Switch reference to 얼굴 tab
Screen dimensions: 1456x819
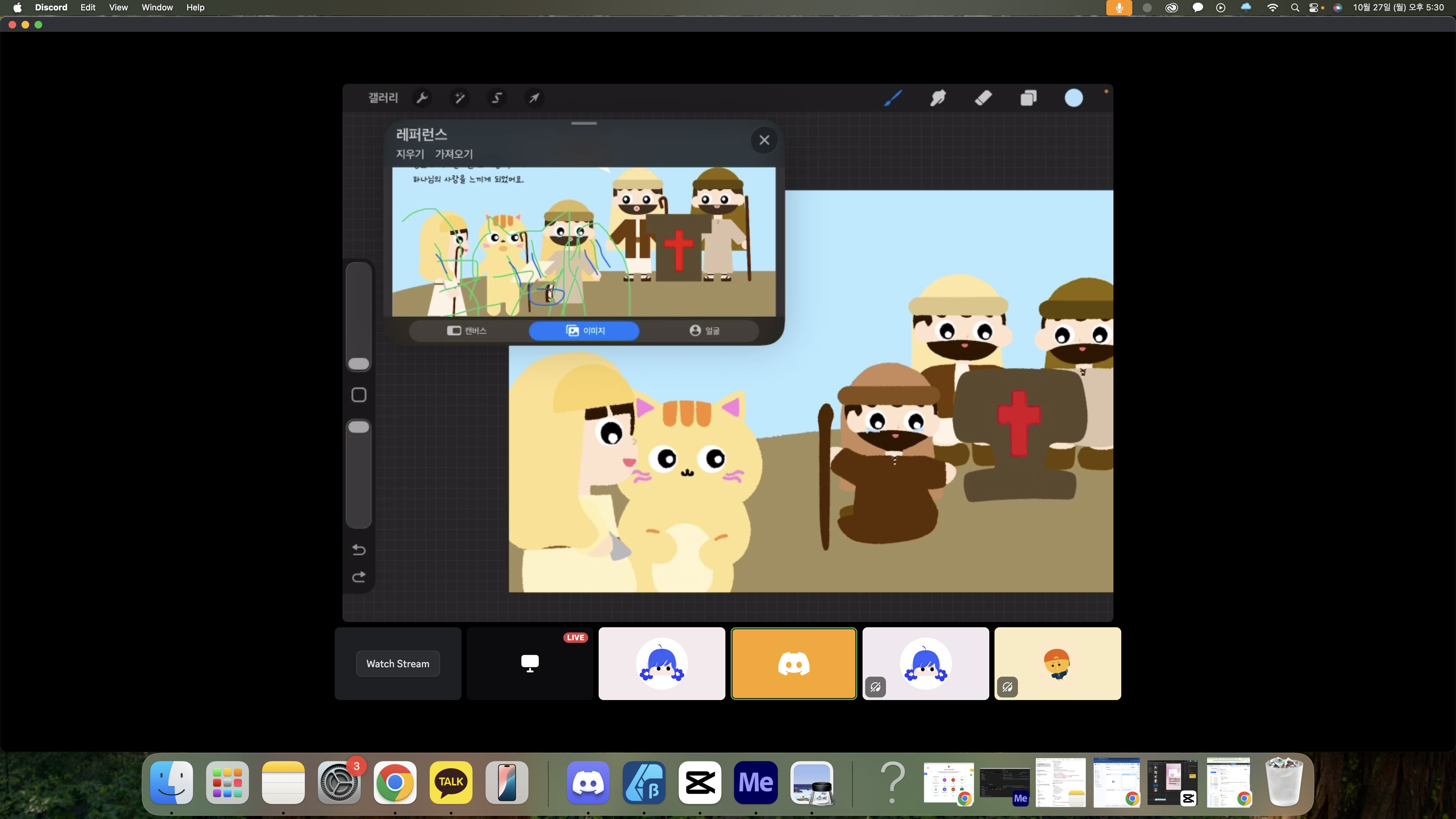coord(704,331)
